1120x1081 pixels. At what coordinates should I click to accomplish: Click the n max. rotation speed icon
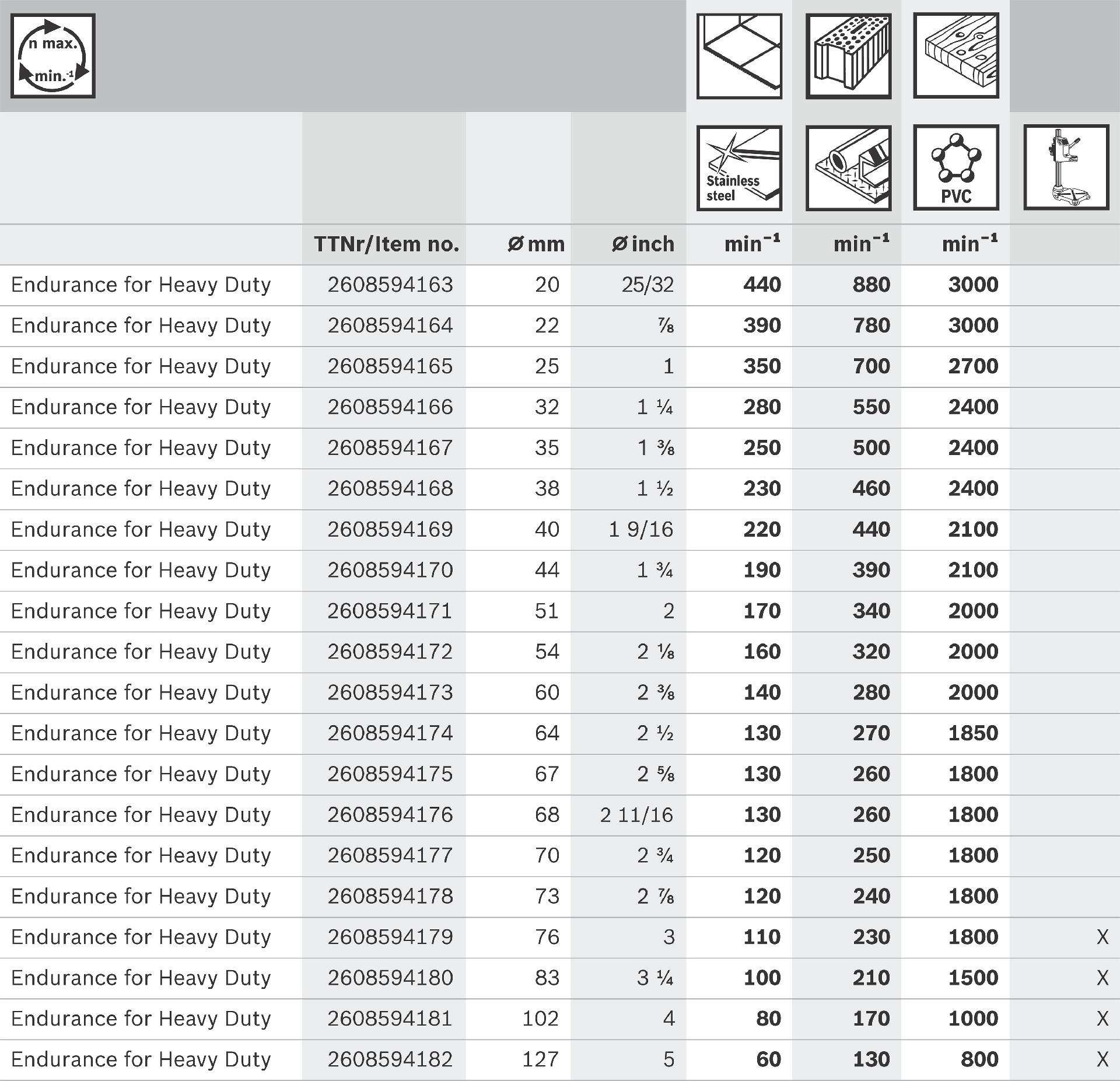click(53, 56)
